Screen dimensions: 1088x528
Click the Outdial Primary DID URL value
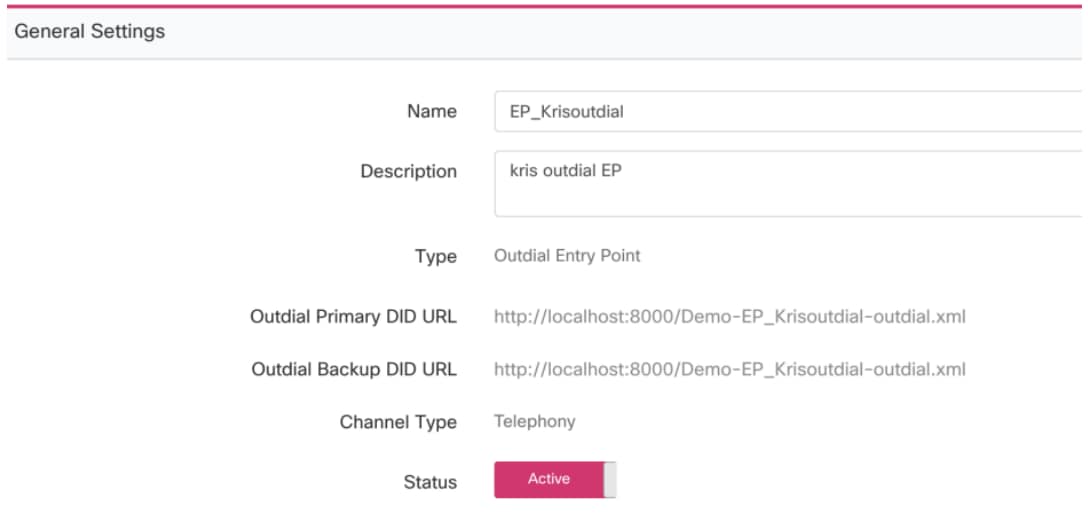pyautogui.click(x=729, y=317)
